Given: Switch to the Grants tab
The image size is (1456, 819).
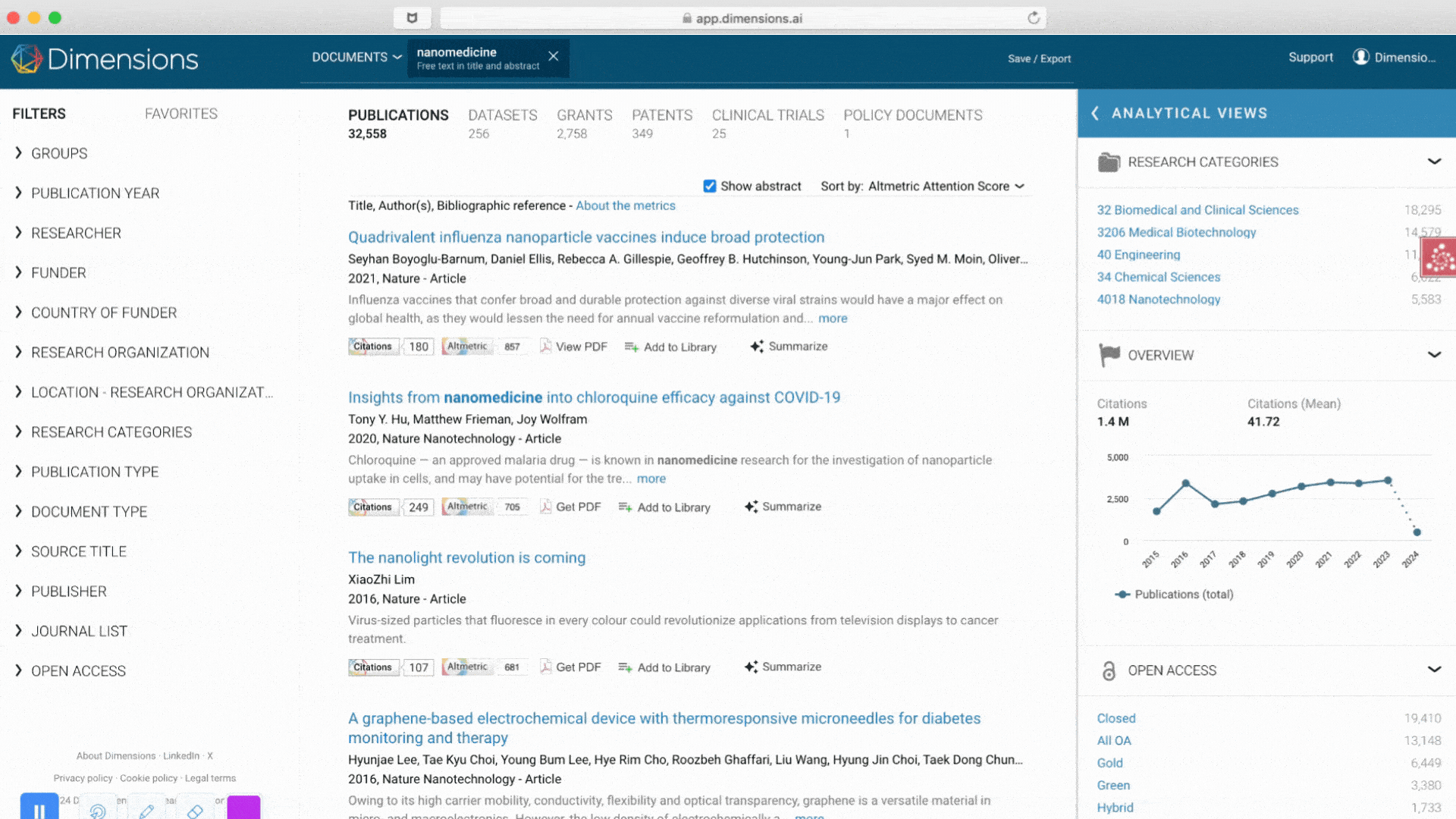Looking at the screenshot, I should click(584, 115).
